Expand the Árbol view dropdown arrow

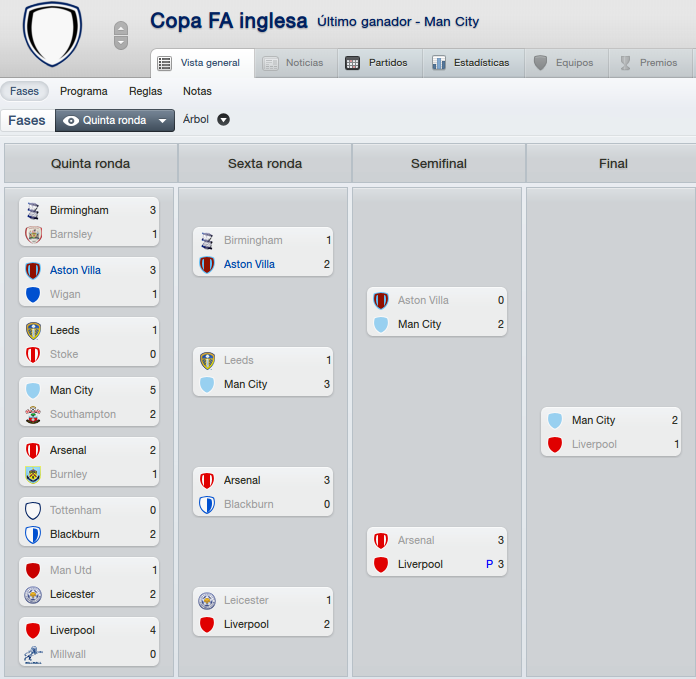pyautogui.click(x=223, y=120)
